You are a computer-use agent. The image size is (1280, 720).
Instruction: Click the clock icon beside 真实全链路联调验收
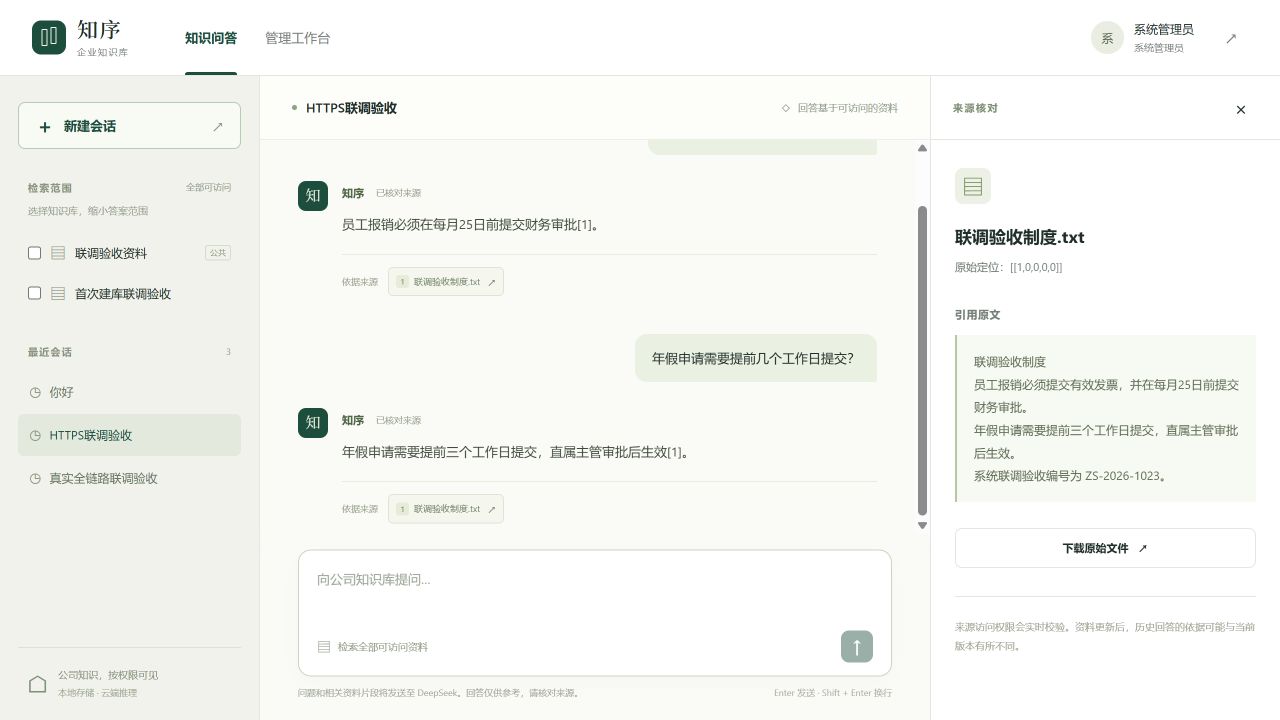(35, 479)
